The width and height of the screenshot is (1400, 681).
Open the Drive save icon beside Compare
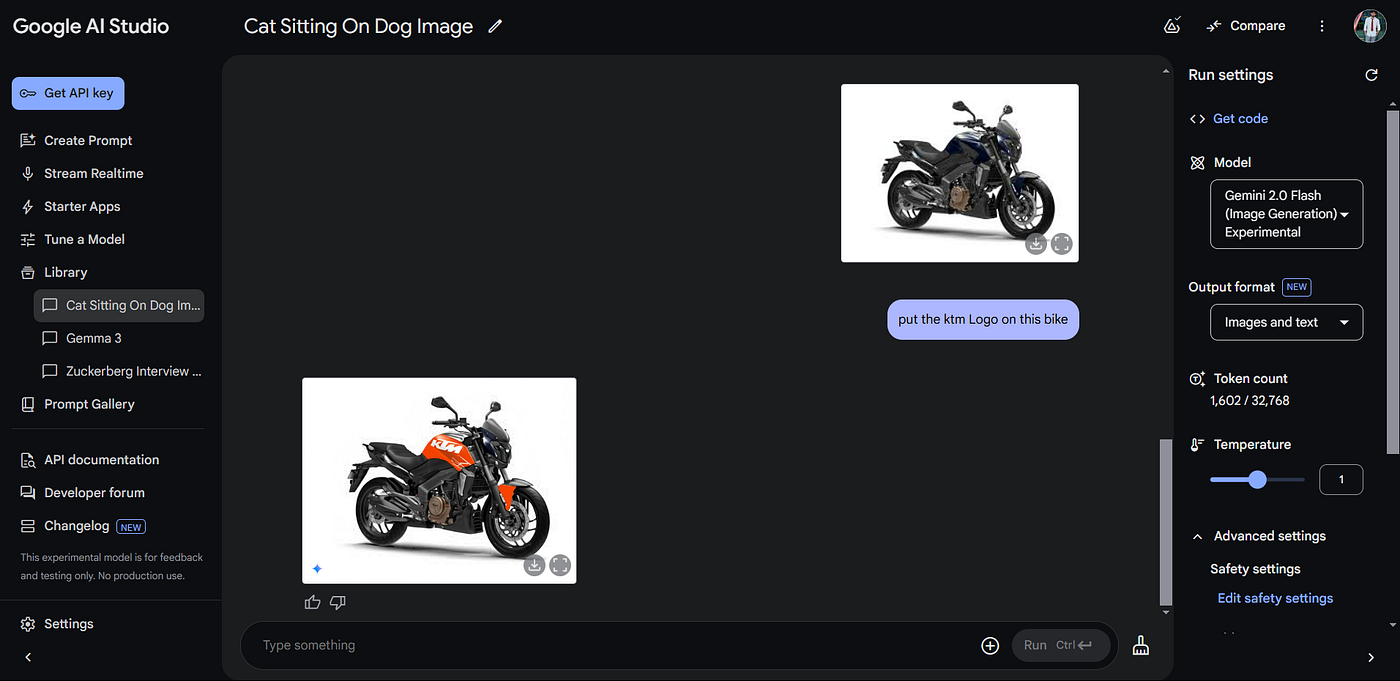tap(1173, 26)
